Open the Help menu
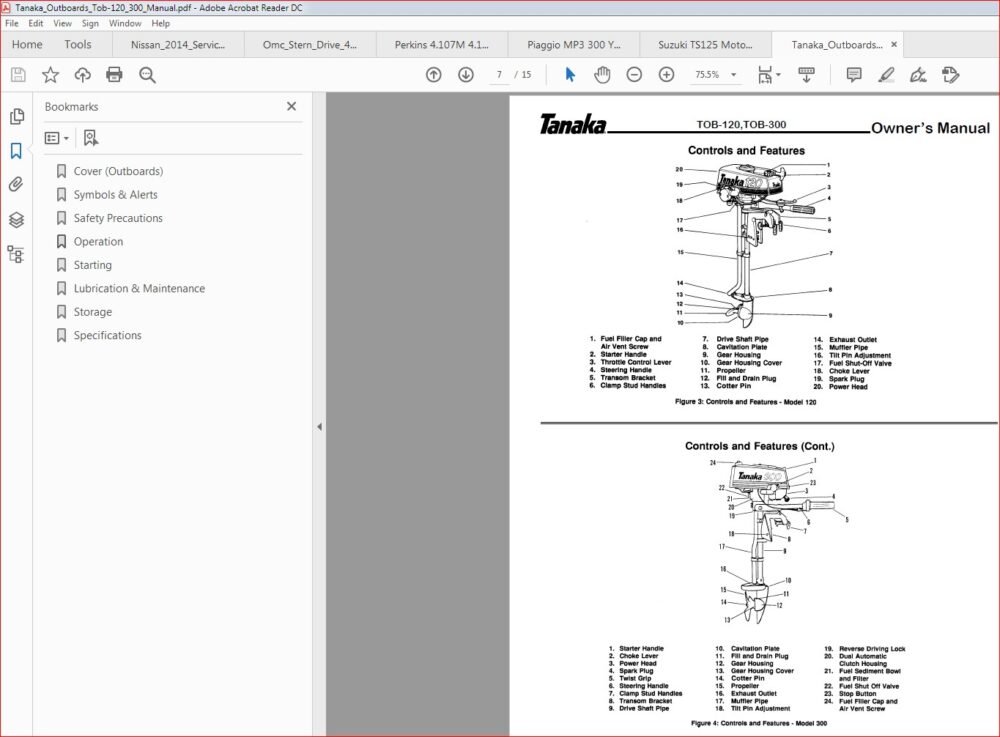The width and height of the screenshot is (1000, 737). (161, 23)
